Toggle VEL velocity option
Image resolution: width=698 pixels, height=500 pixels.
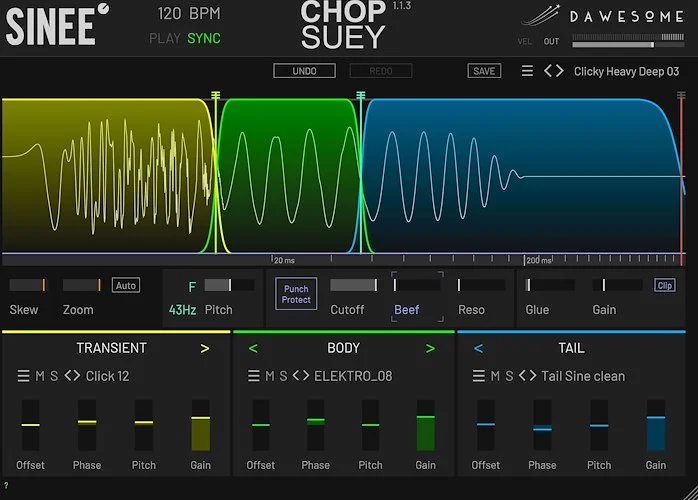tap(524, 41)
